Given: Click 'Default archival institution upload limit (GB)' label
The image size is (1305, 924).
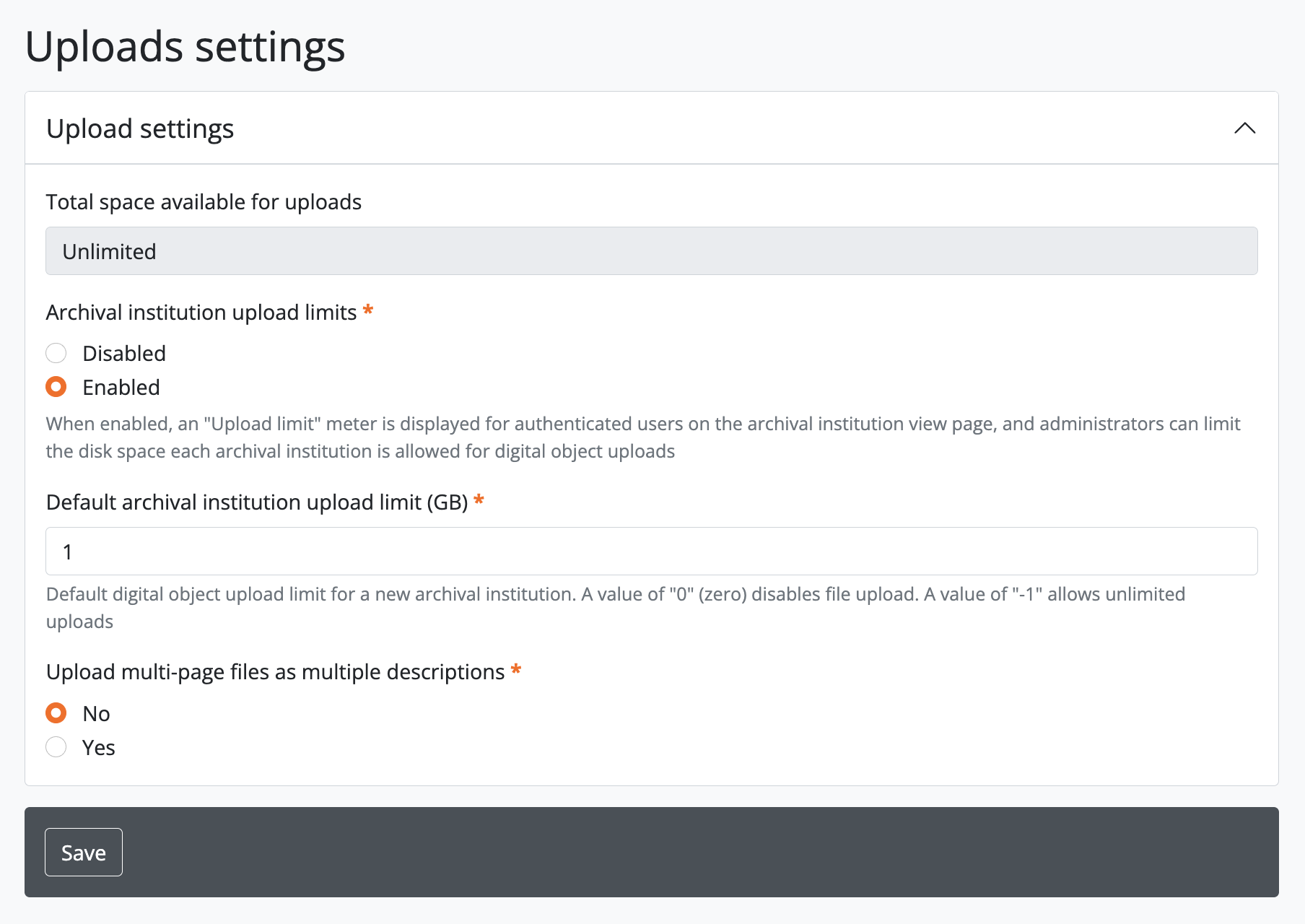Looking at the screenshot, I should [x=257, y=502].
